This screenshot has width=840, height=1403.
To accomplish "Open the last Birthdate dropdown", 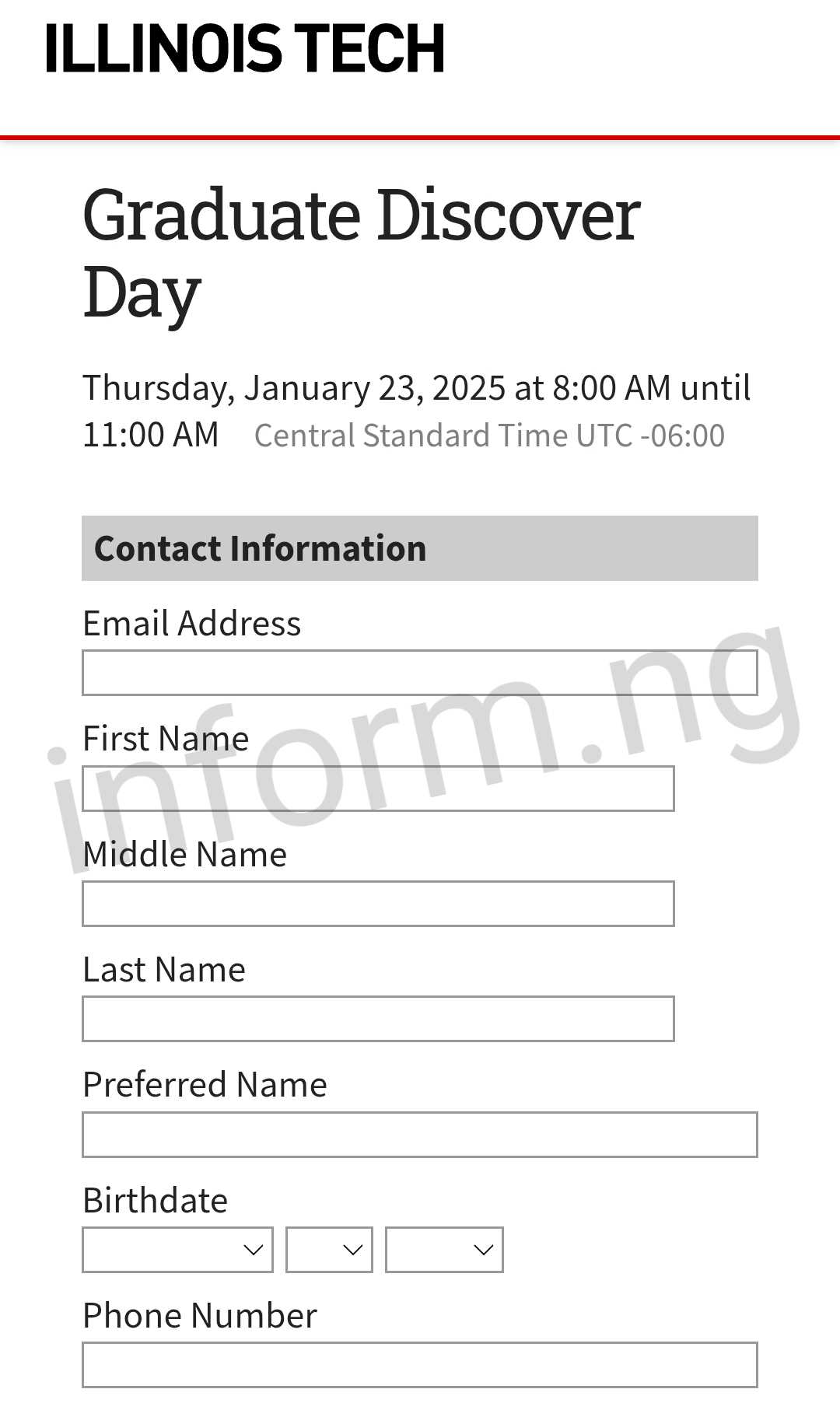I will [444, 1250].
